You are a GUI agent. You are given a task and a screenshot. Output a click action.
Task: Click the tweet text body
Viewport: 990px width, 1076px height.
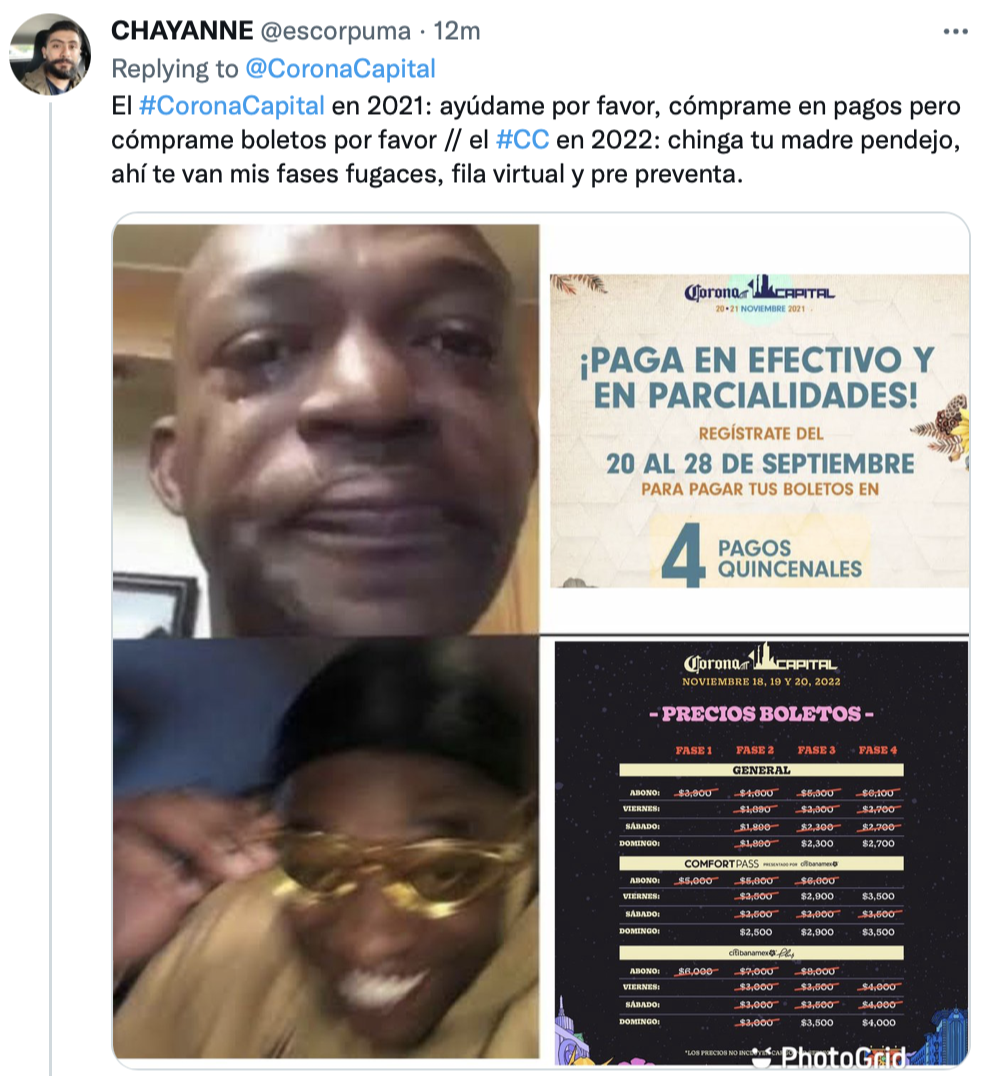[535, 140]
